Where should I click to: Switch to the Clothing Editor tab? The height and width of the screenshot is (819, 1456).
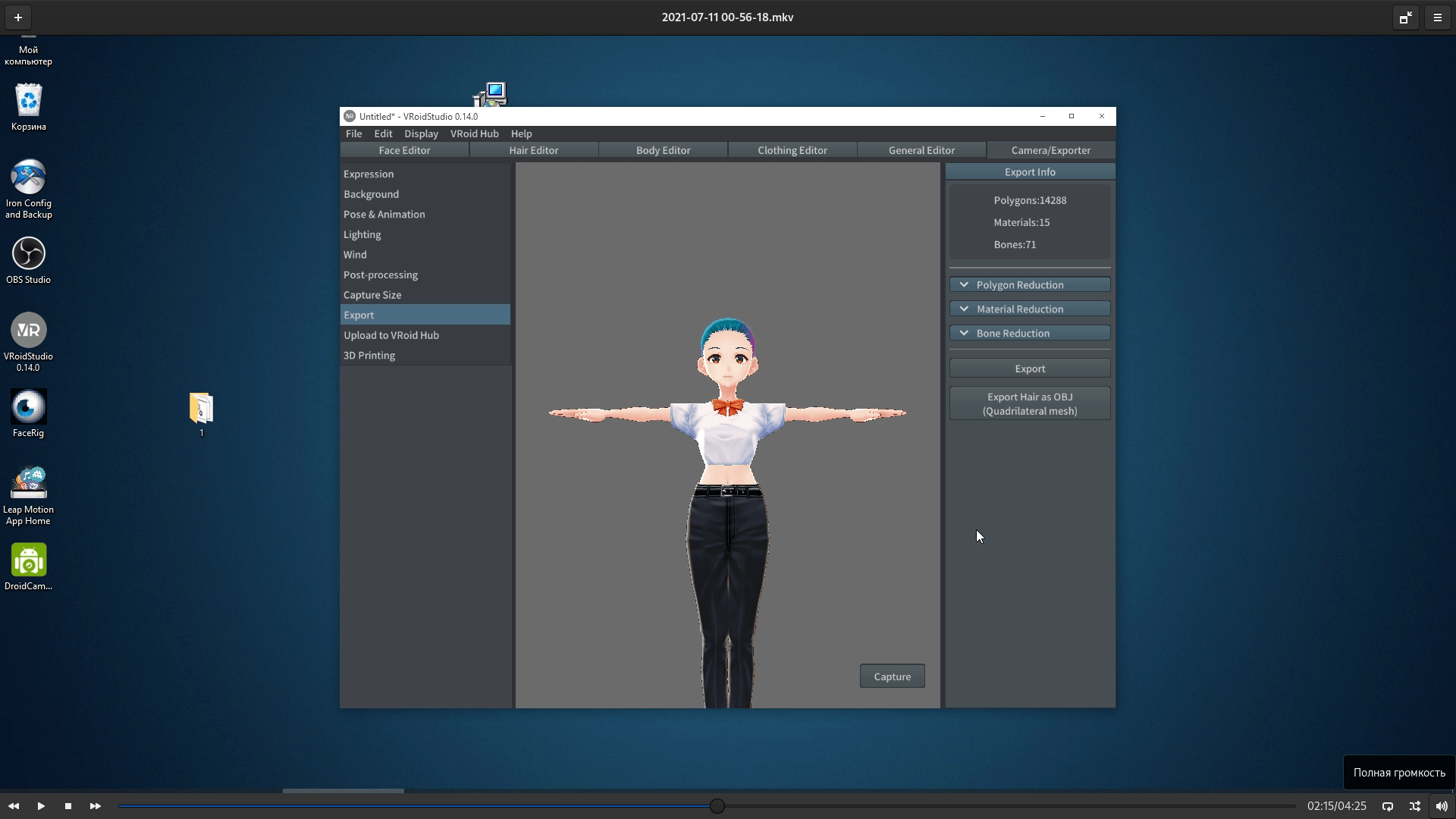click(x=792, y=150)
